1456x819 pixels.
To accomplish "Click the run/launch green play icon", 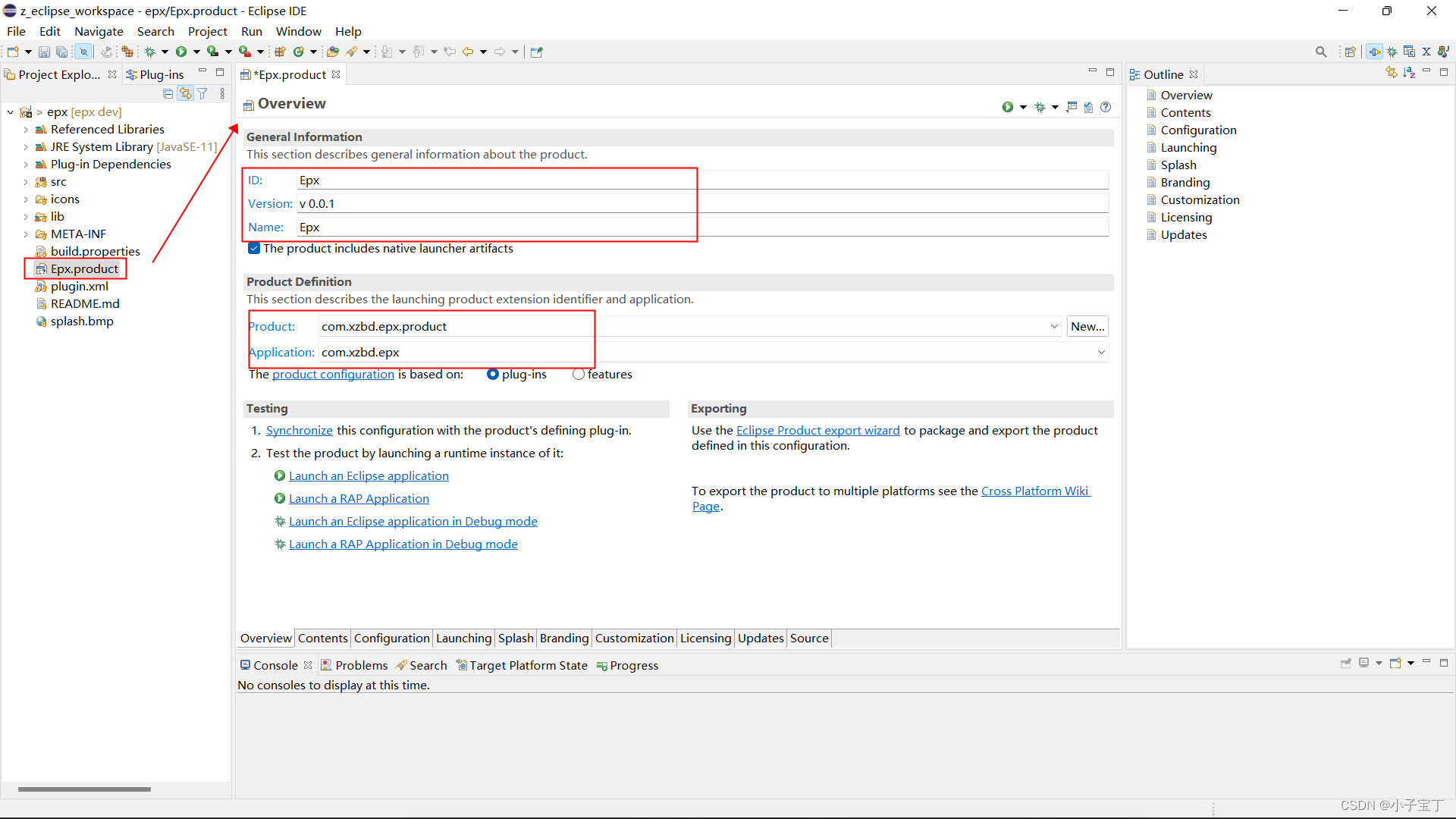I will [180, 51].
